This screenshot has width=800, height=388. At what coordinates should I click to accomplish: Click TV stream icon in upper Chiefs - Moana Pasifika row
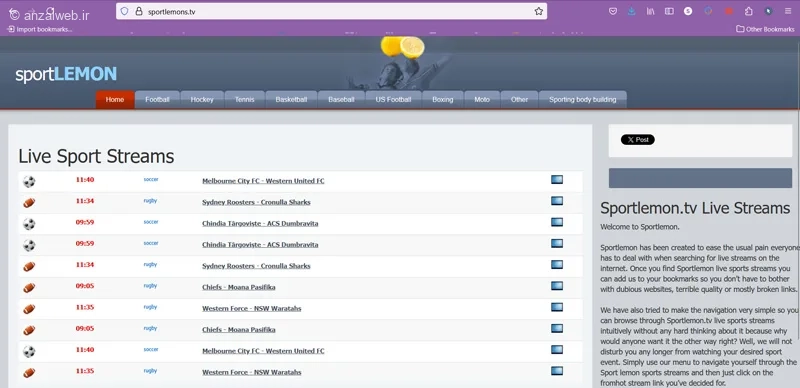pos(557,285)
